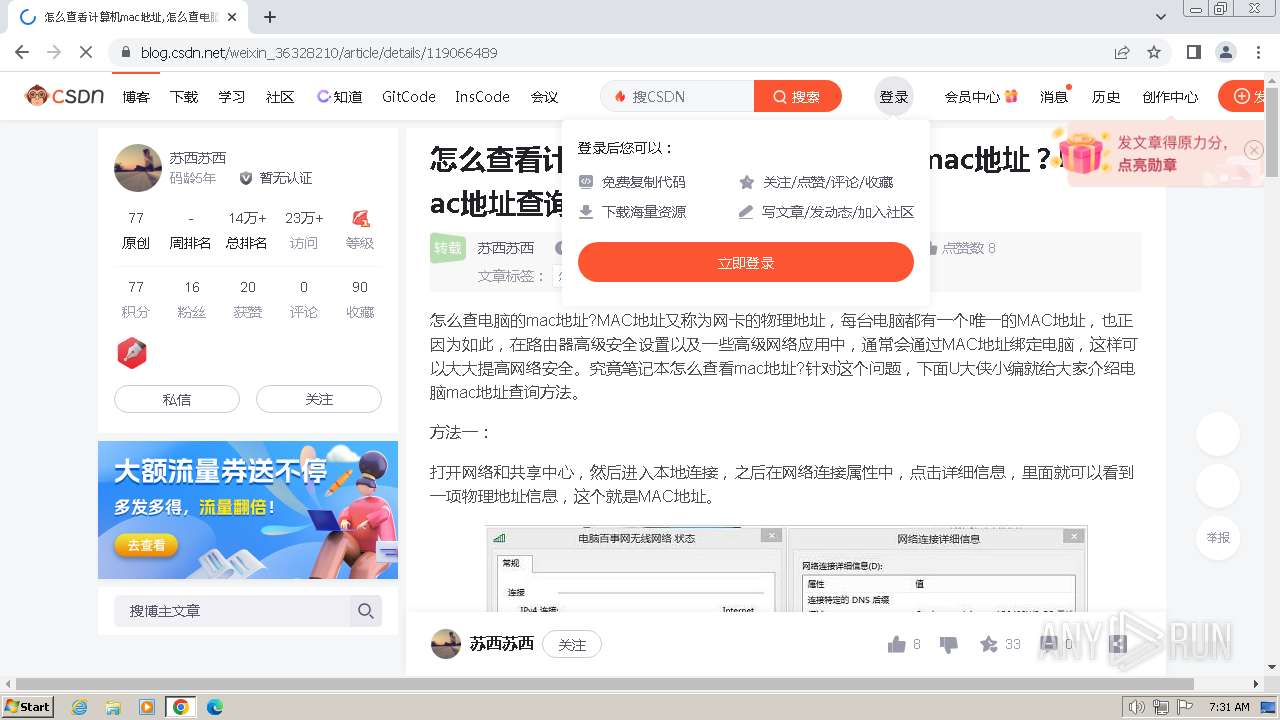This screenshot has width=1280, height=720.
Task: Click 粉丝 count 16
Action: [x=192, y=299]
